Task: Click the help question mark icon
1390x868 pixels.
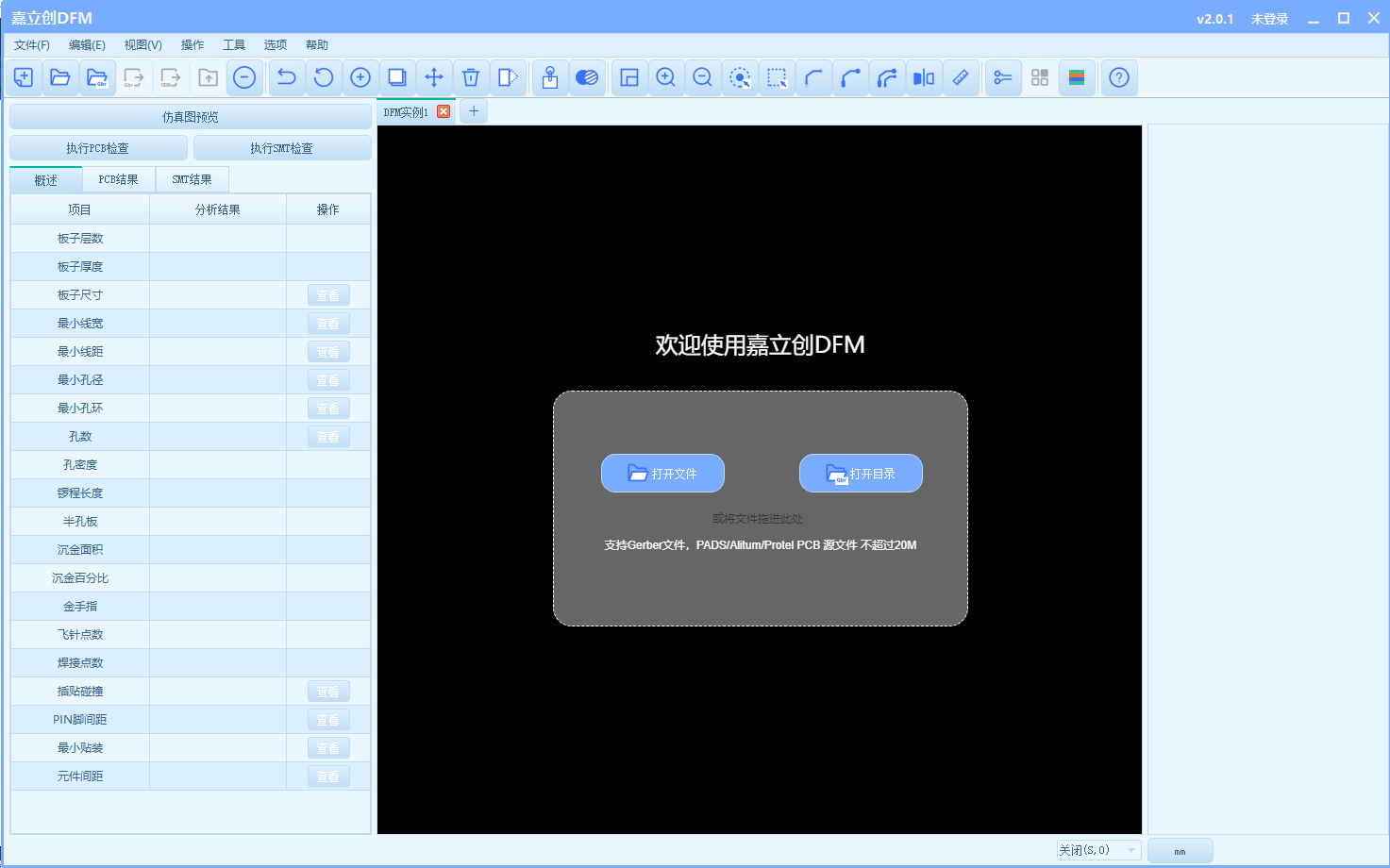Action: tap(1119, 77)
